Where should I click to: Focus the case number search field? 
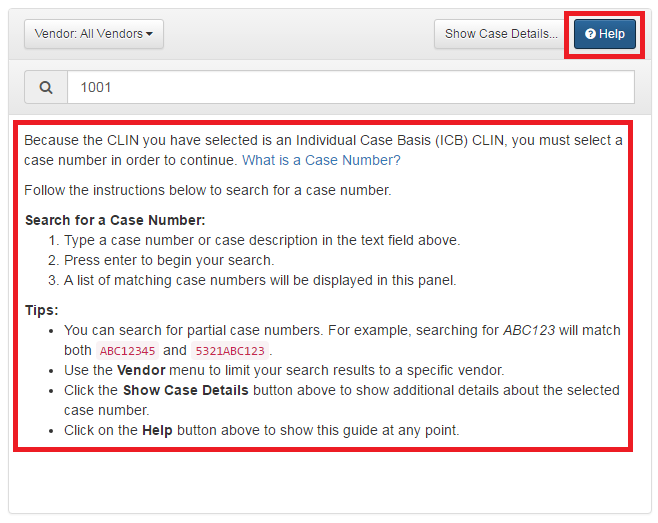(x=351, y=87)
